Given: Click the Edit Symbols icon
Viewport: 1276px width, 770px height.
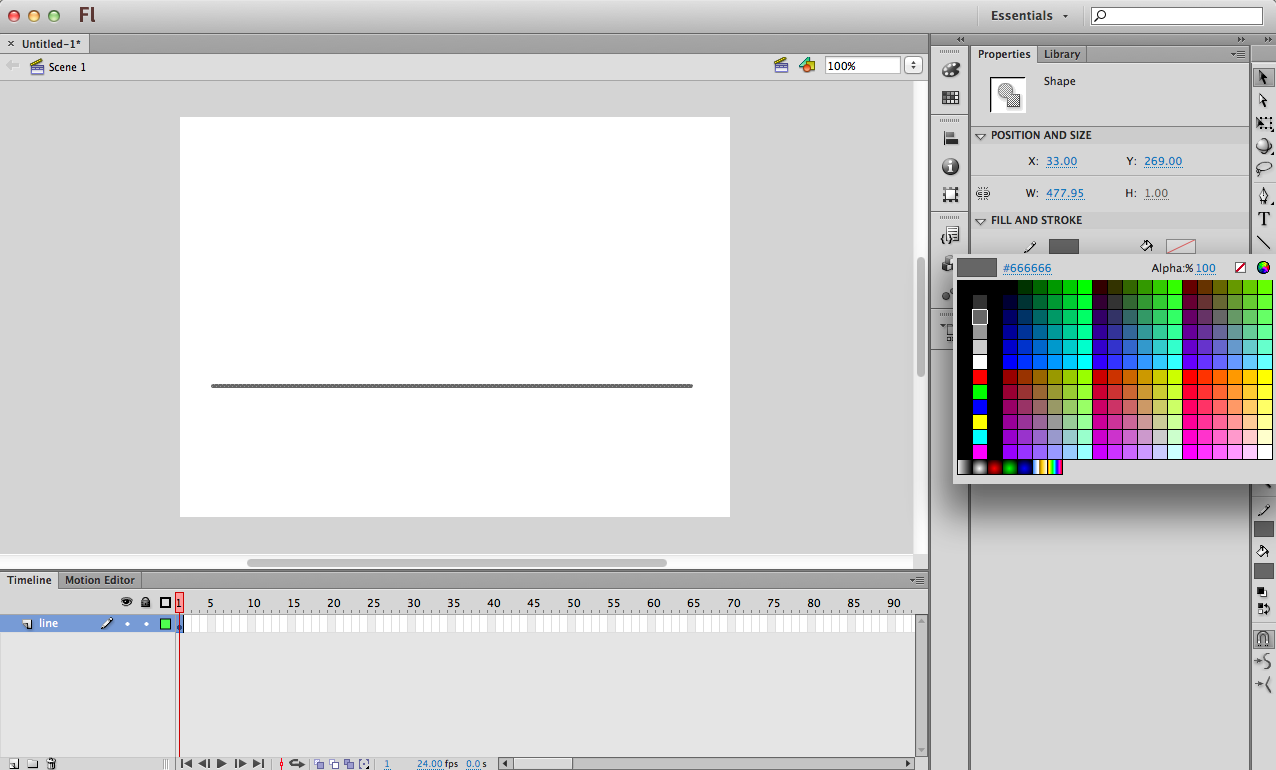Looking at the screenshot, I should click(x=807, y=65).
